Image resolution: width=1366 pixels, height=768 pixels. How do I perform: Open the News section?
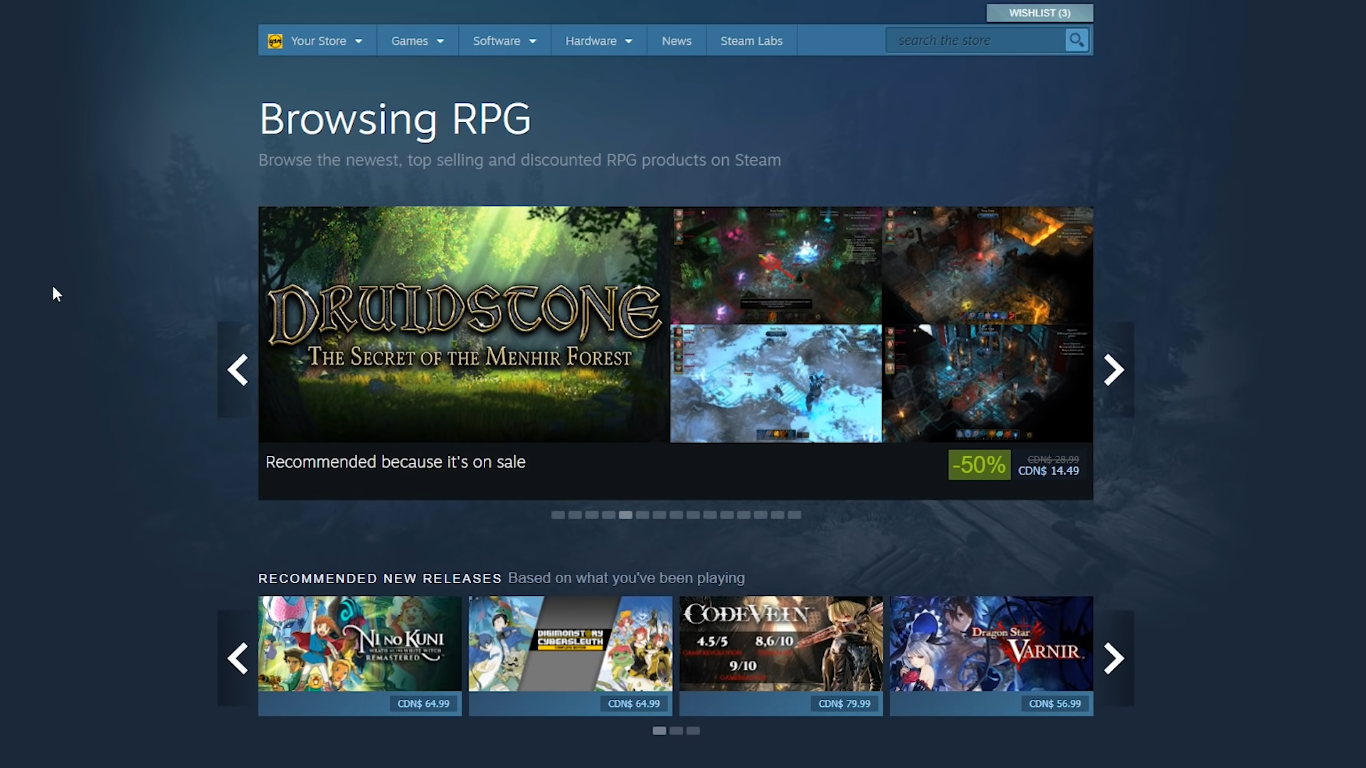coord(676,40)
